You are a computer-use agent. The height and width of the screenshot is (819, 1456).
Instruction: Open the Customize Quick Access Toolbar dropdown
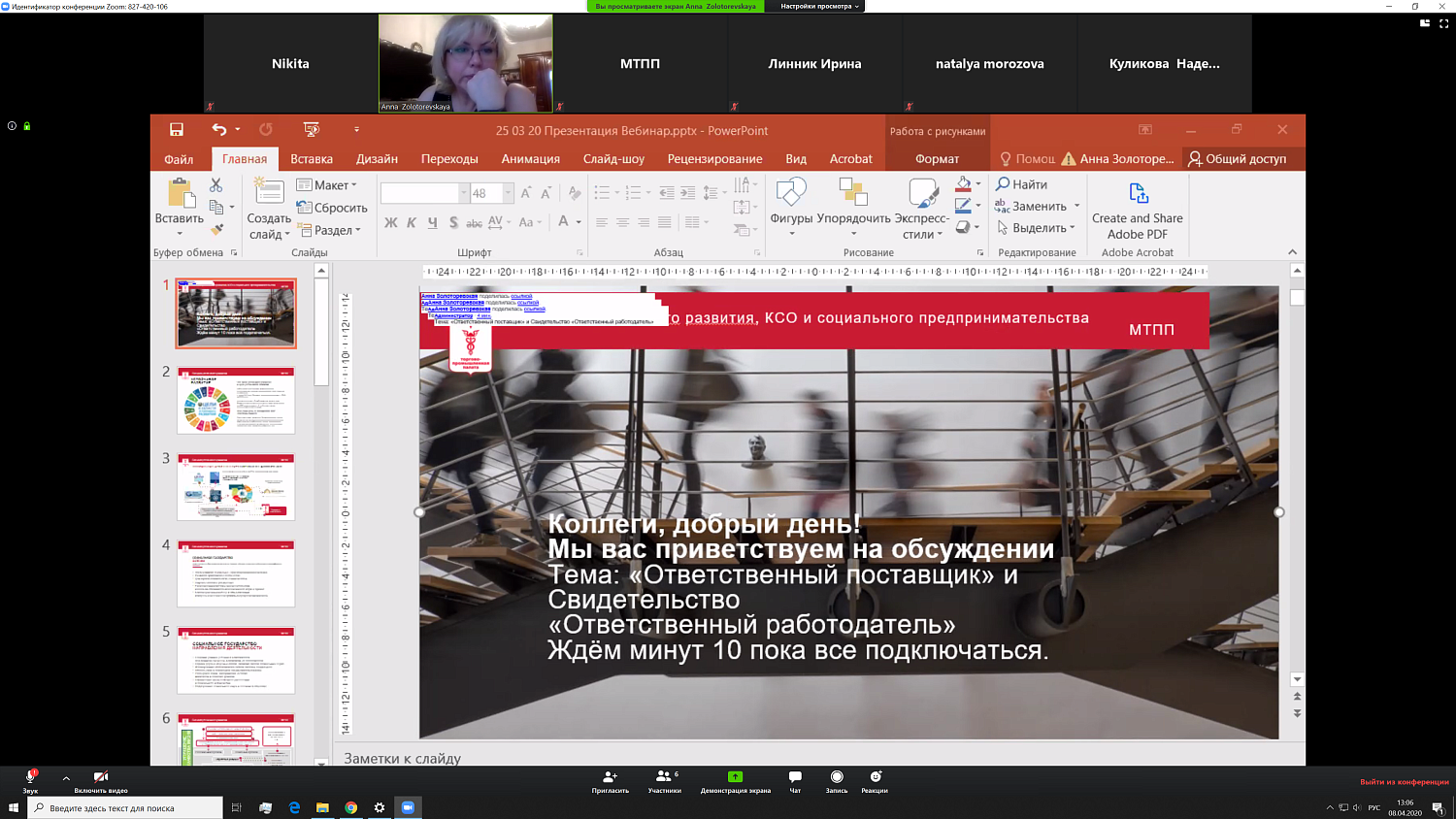tap(356, 129)
